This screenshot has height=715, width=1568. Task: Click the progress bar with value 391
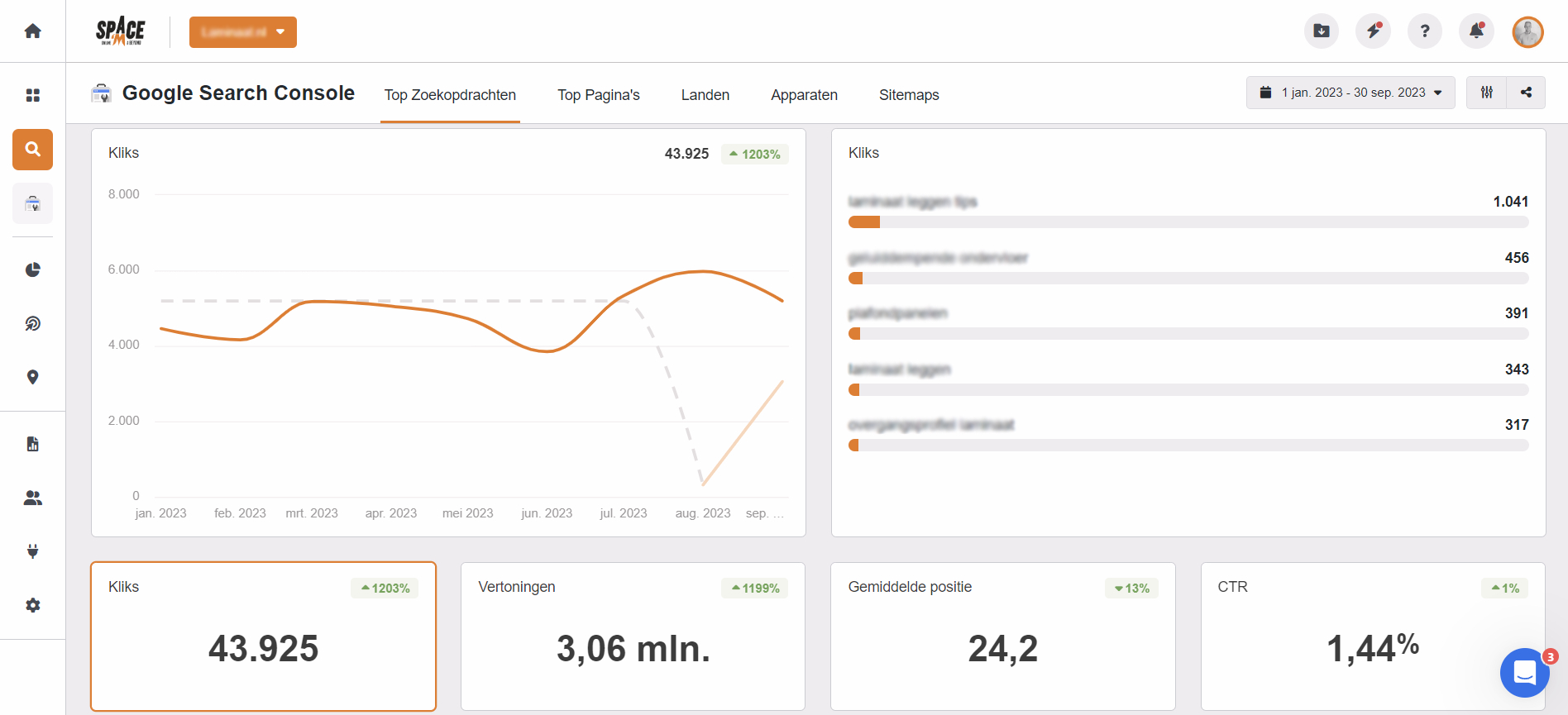click(1188, 334)
